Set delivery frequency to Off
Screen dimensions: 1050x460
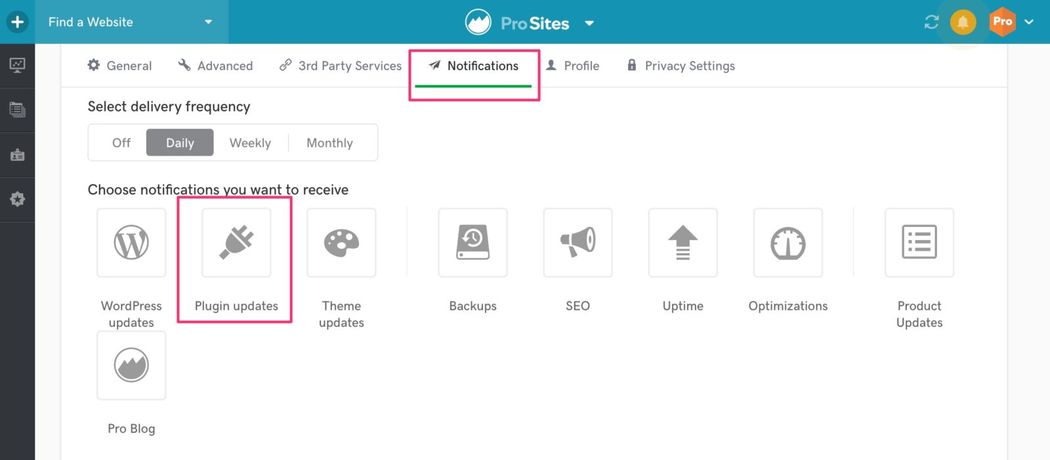[x=121, y=143]
